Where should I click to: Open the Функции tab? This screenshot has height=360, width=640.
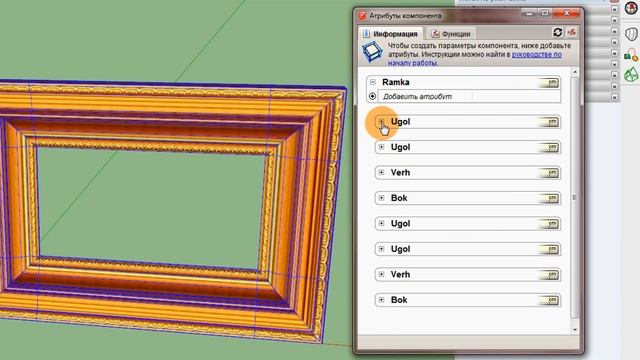click(451, 34)
